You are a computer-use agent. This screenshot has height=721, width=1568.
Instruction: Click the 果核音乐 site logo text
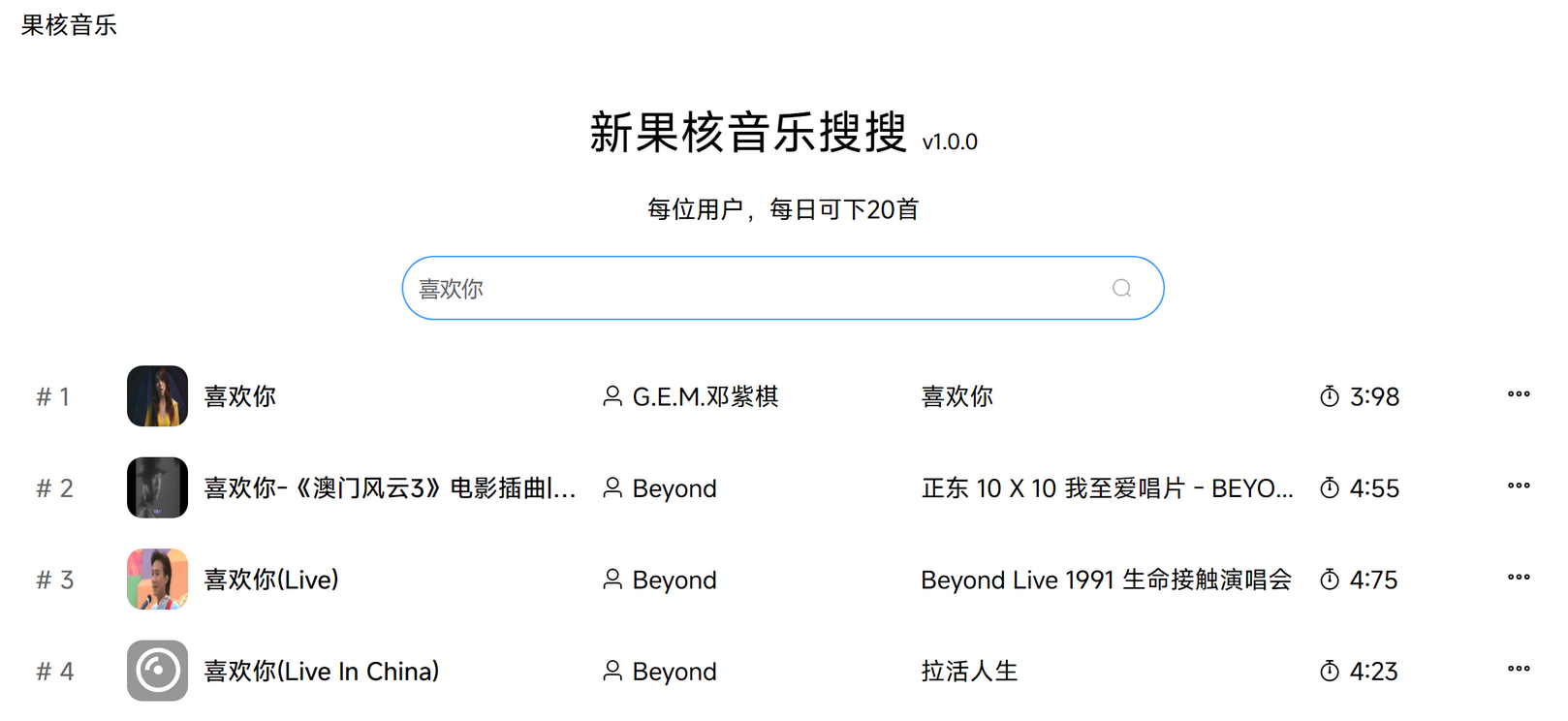click(x=69, y=25)
